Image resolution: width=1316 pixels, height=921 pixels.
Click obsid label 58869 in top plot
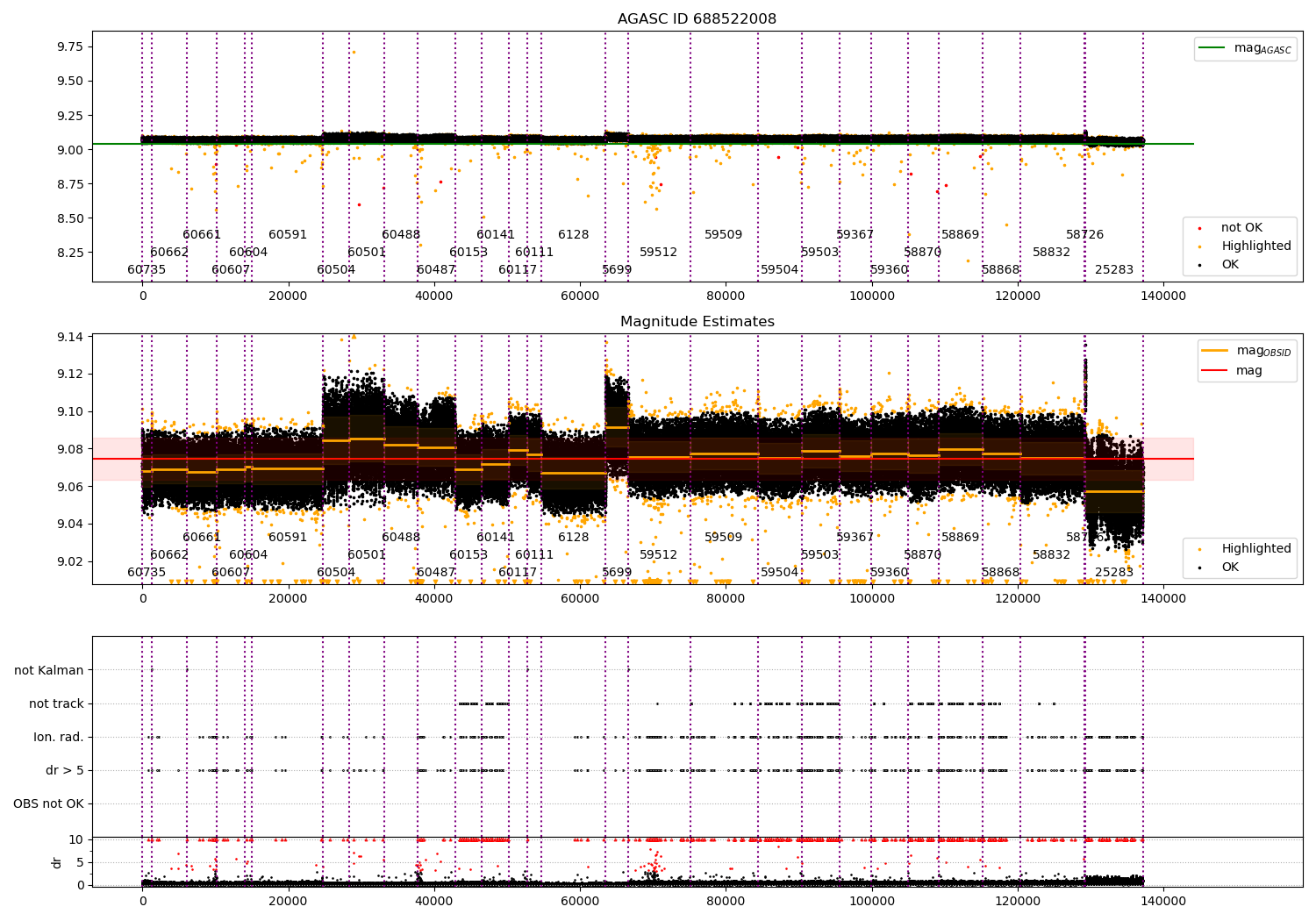(x=961, y=235)
